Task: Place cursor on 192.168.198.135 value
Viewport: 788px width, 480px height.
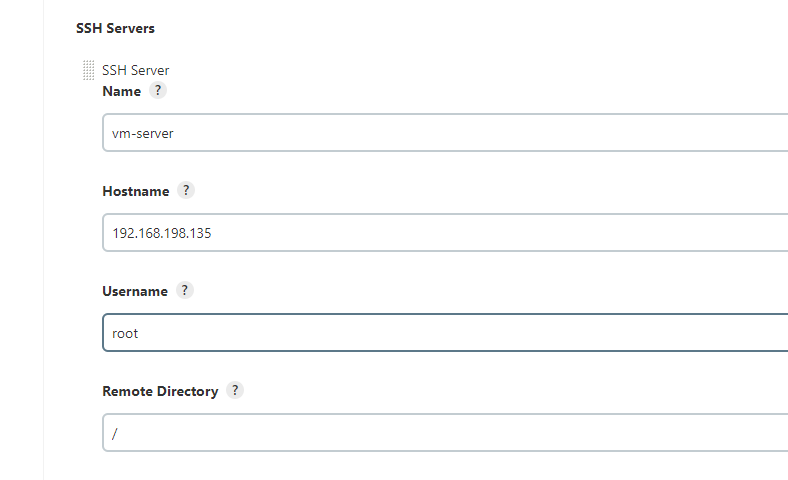Action: click(x=162, y=233)
